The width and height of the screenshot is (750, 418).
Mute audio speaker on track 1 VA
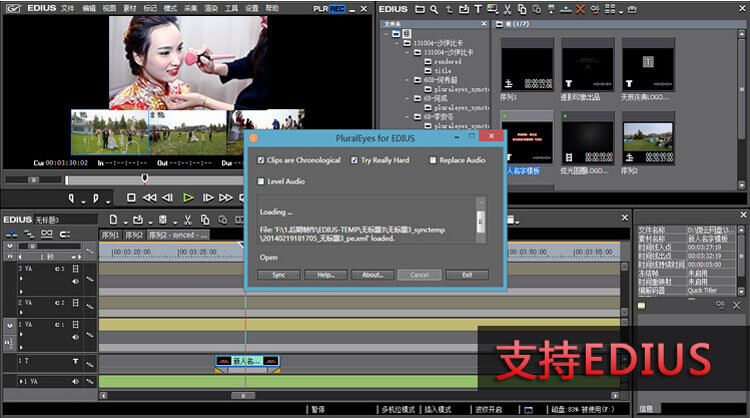(x=75, y=337)
